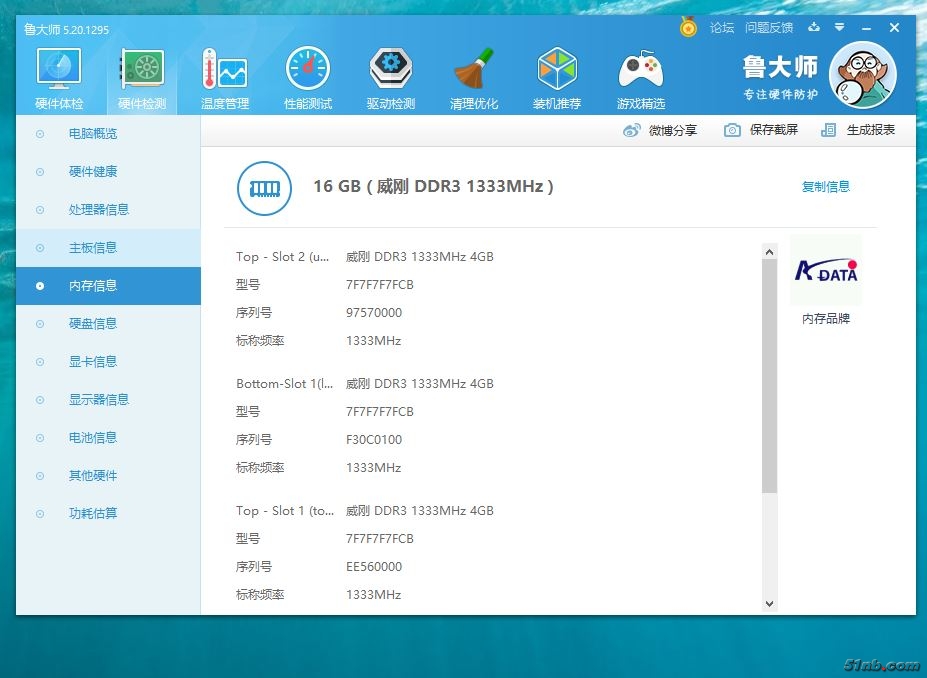The image size is (927, 678).
Task: Open 驱动检测 driver detection
Action: pyautogui.click(x=391, y=79)
